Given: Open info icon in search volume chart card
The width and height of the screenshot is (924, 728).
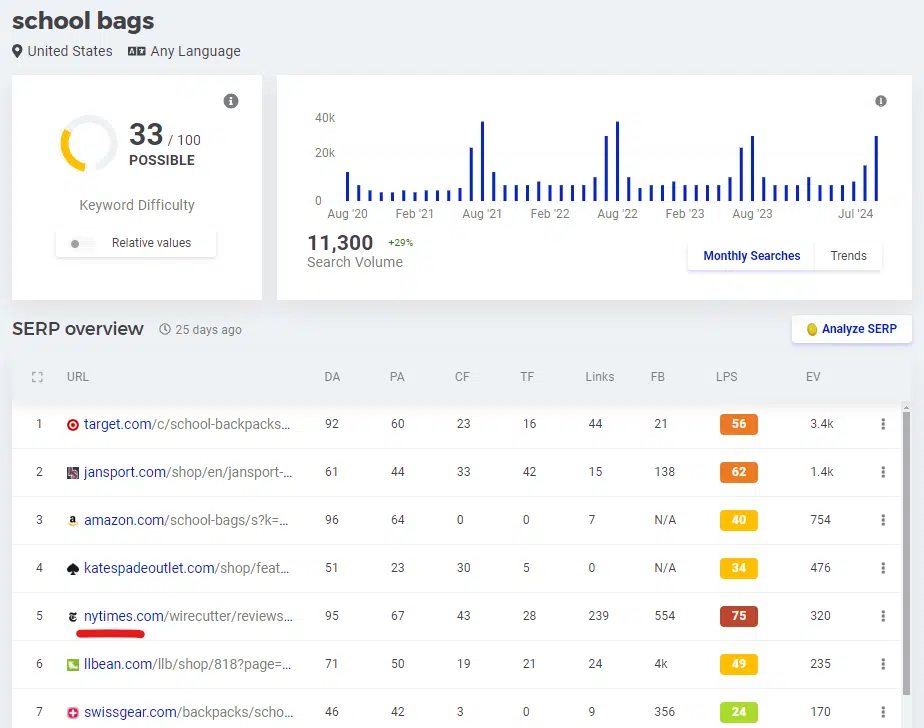Looking at the screenshot, I should [880, 101].
